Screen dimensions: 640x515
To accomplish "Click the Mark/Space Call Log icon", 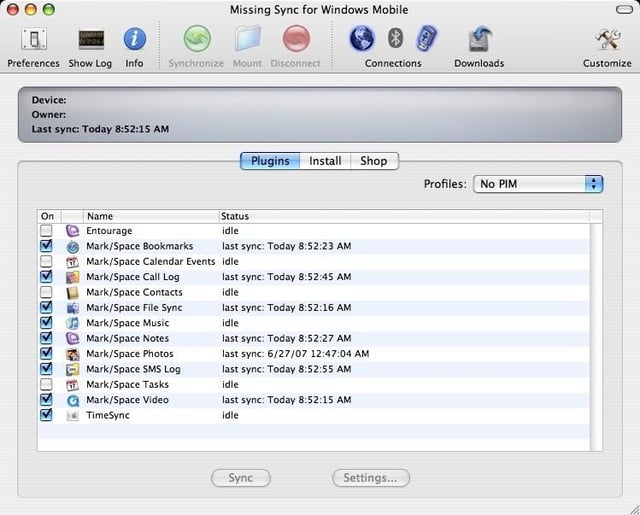I will click(x=72, y=277).
